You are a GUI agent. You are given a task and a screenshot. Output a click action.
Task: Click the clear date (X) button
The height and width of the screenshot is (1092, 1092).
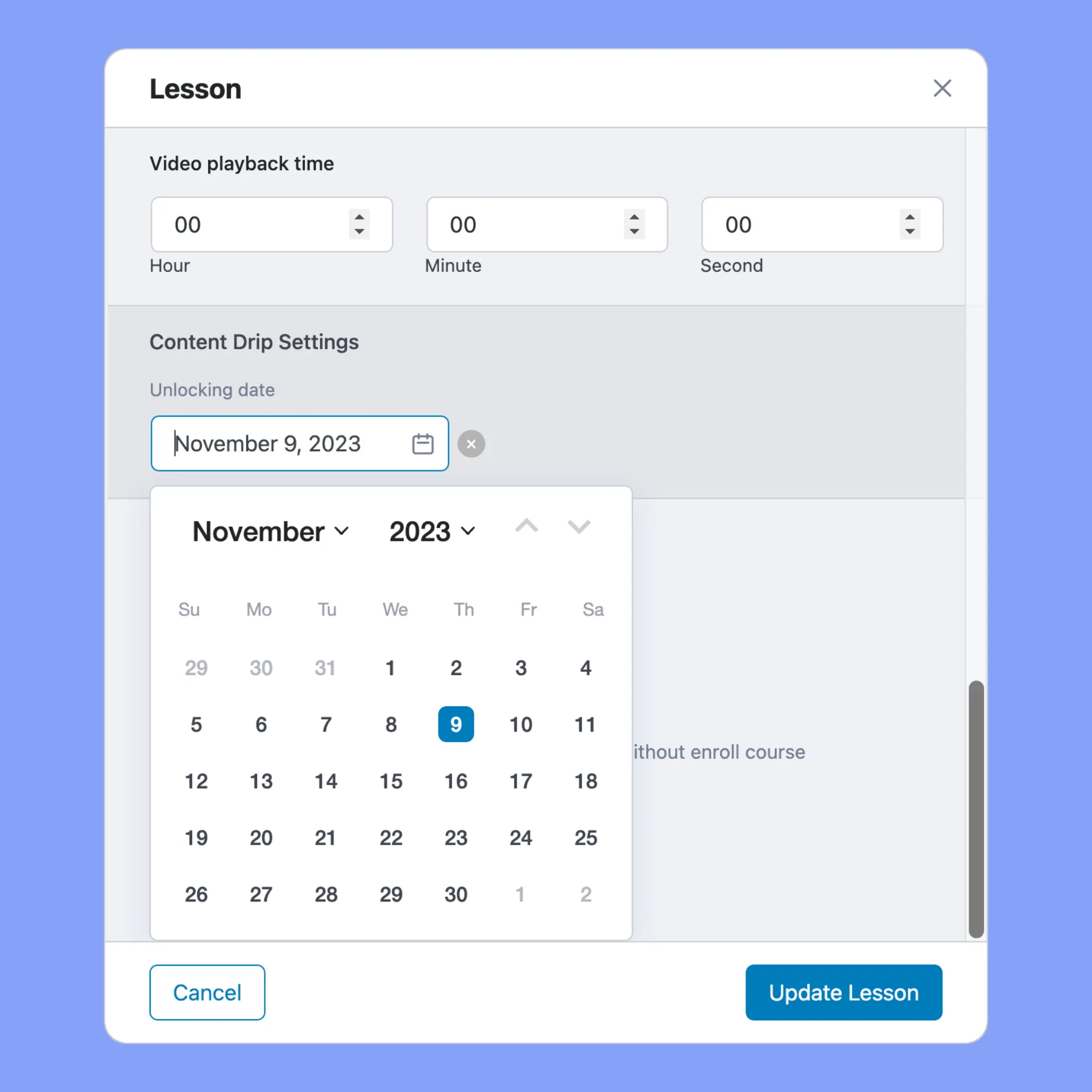click(471, 443)
